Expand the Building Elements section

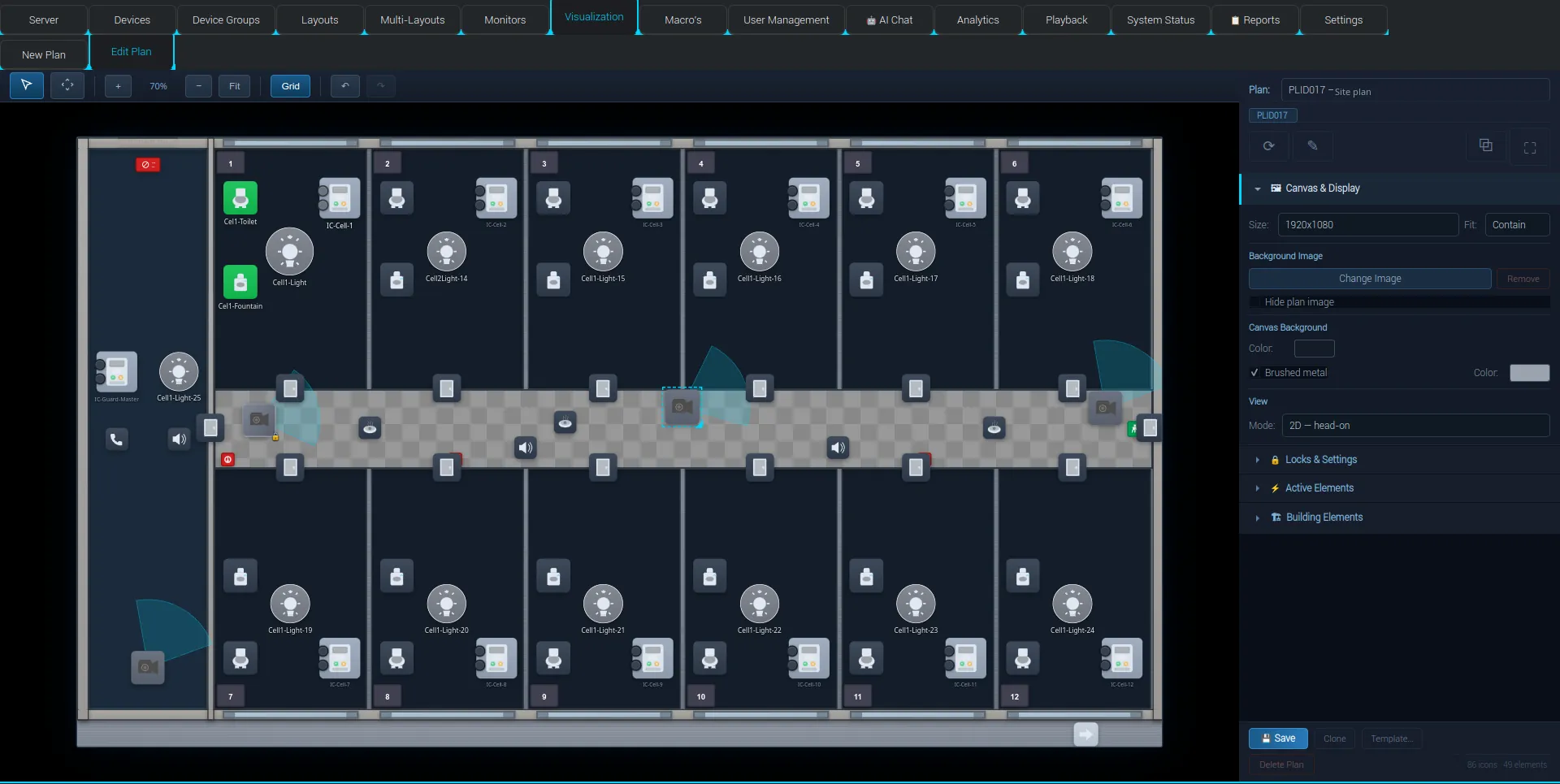pos(1399,518)
